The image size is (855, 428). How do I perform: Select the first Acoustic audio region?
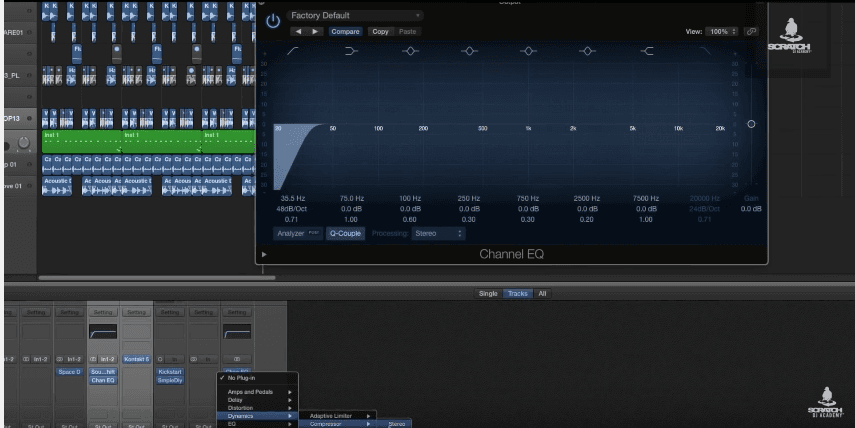[57, 186]
